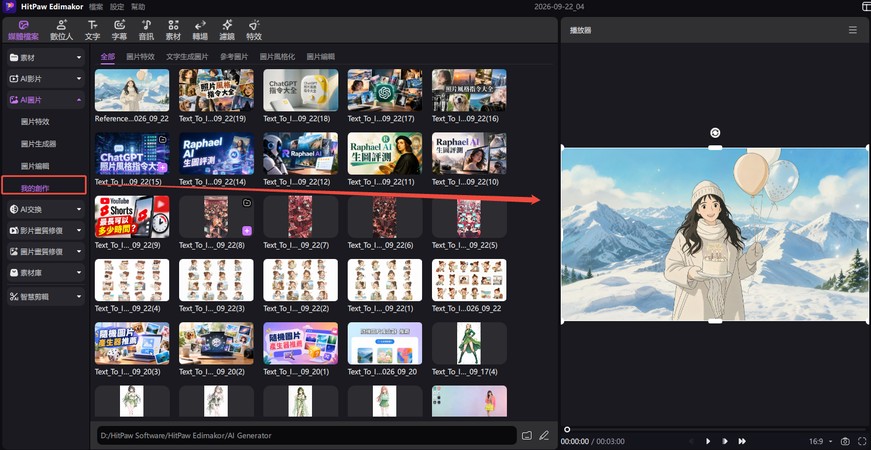Open output folder with folder icon

pyautogui.click(x=527, y=435)
